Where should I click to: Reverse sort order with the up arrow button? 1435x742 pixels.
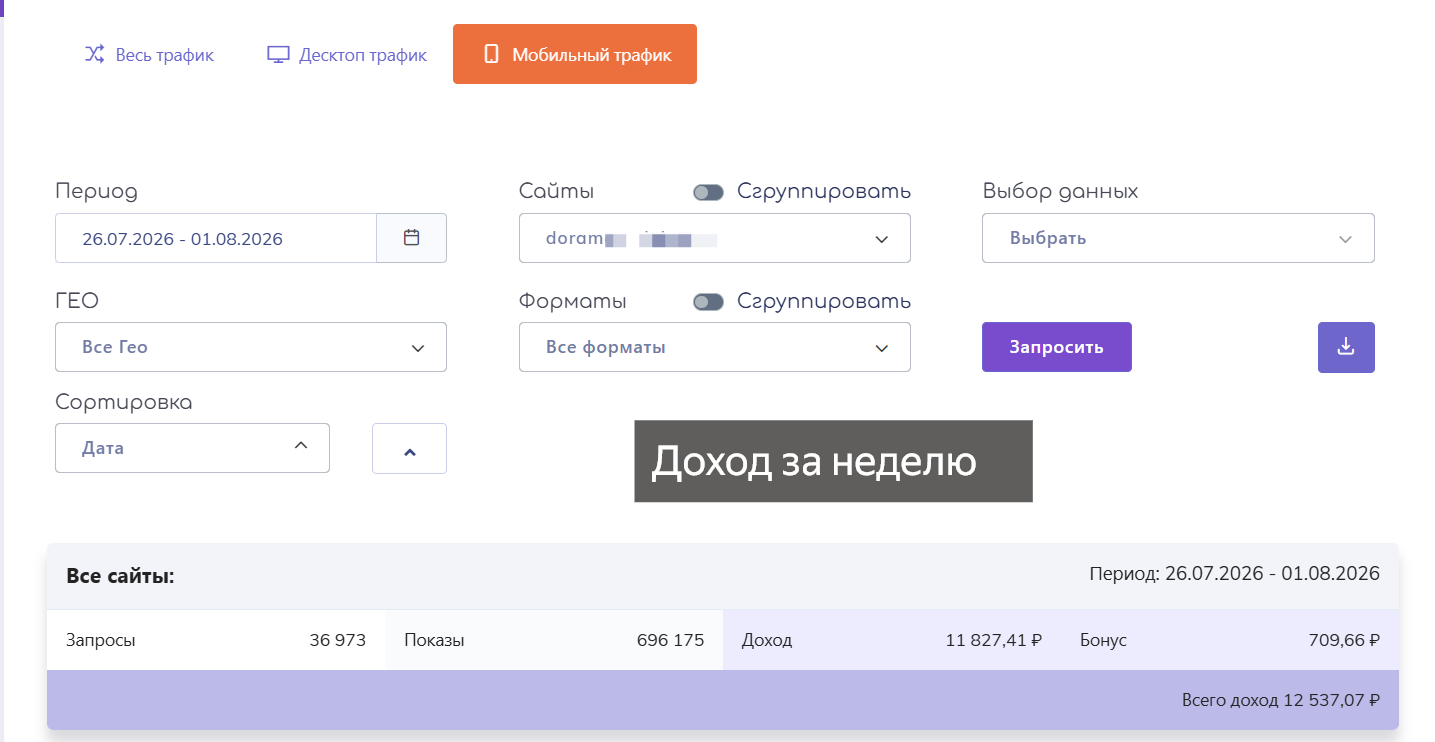(409, 449)
